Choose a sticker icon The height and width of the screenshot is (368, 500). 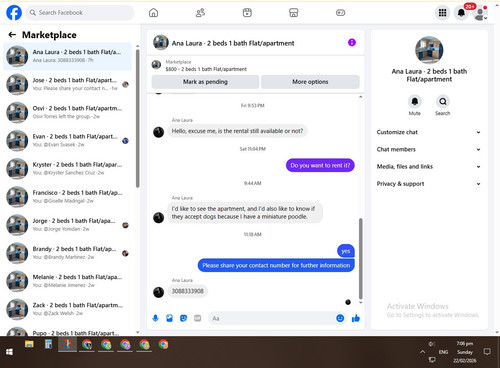(x=183, y=318)
